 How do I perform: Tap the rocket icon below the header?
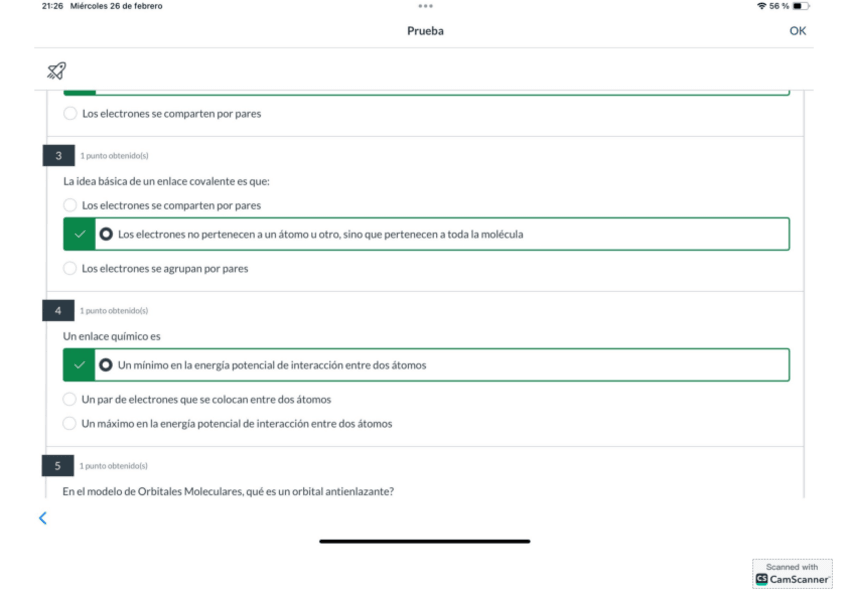[57, 70]
